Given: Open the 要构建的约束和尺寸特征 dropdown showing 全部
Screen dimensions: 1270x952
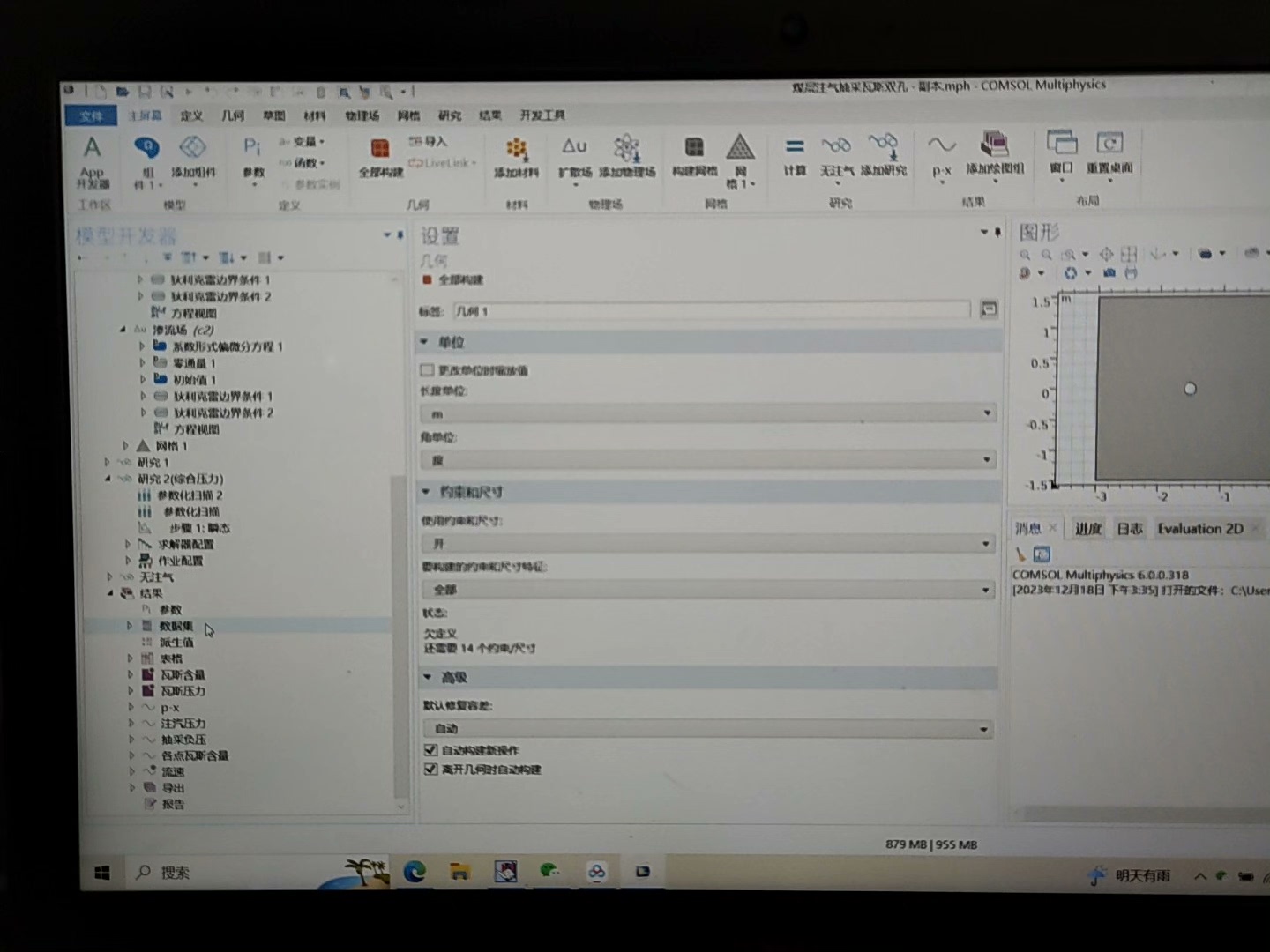Looking at the screenshot, I should [x=708, y=590].
